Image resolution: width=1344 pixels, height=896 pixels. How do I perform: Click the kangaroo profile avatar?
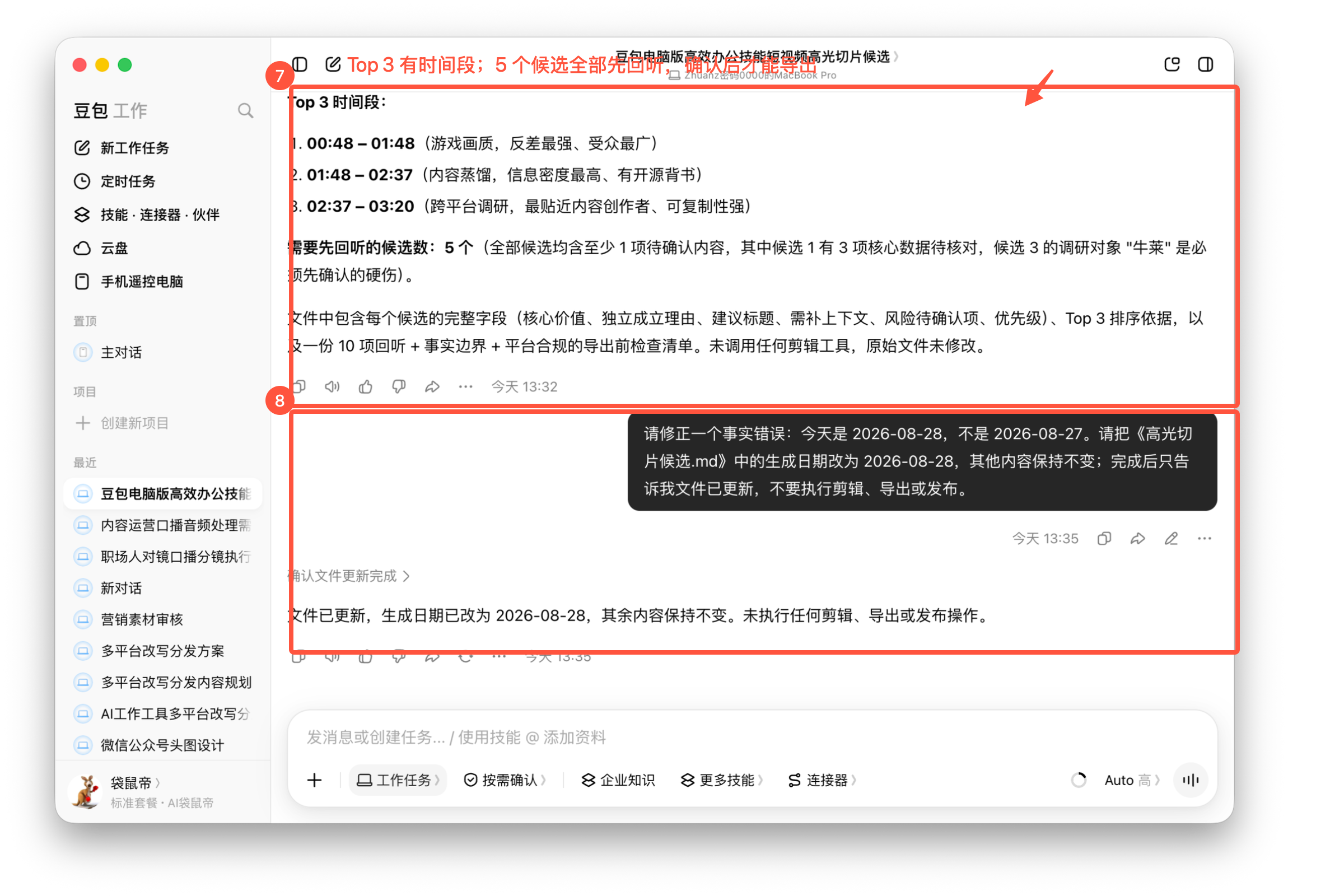click(86, 792)
